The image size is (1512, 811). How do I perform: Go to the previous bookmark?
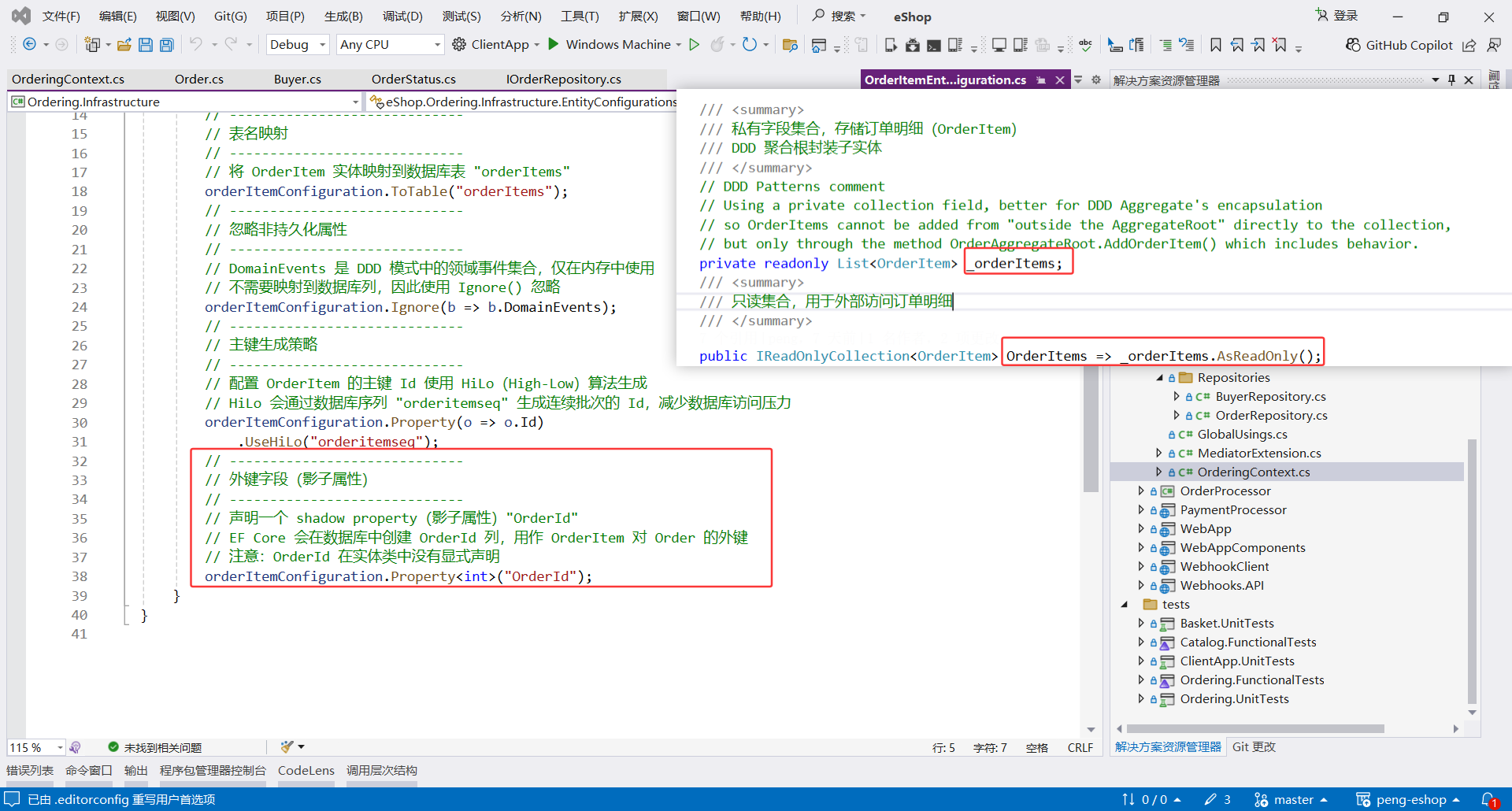(x=1237, y=45)
